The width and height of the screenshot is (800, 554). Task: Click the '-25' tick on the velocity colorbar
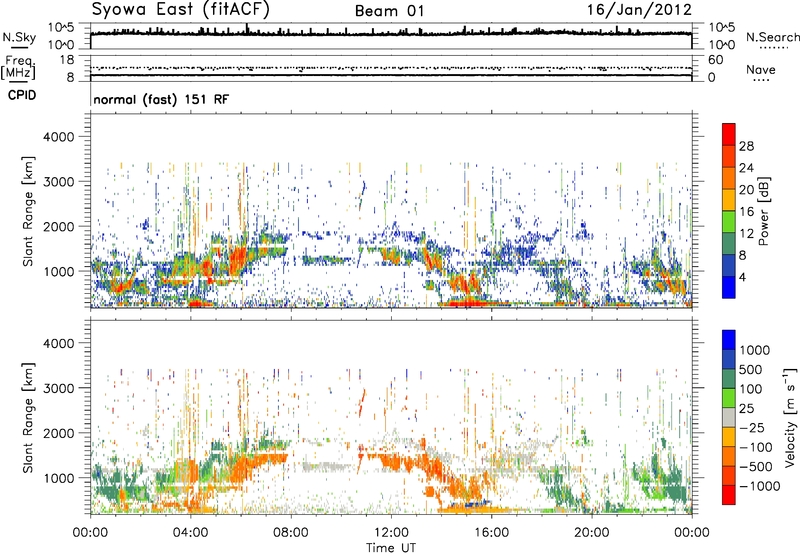(753, 427)
